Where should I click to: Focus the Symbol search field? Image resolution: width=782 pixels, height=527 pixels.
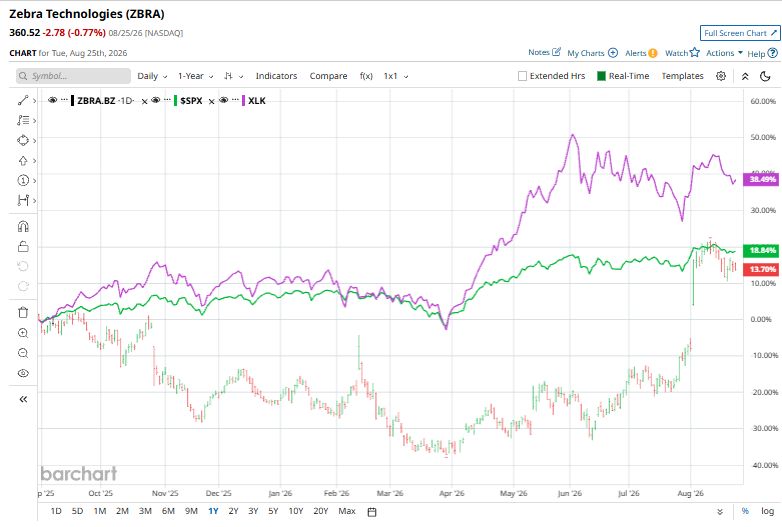[73, 76]
